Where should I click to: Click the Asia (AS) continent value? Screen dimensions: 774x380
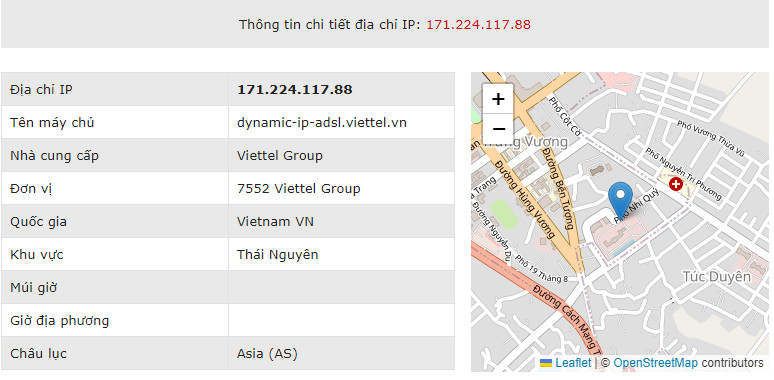267,353
